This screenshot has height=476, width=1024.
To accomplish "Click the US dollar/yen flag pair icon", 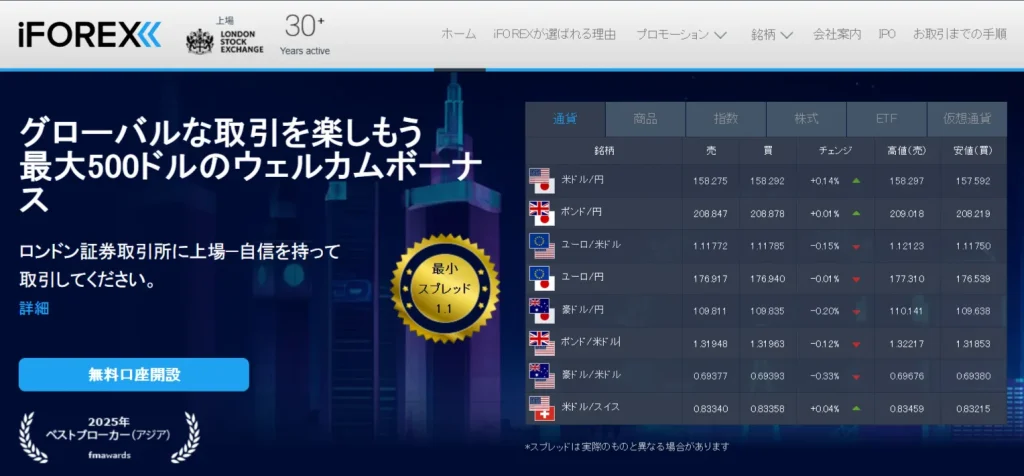I will [541, 181].
